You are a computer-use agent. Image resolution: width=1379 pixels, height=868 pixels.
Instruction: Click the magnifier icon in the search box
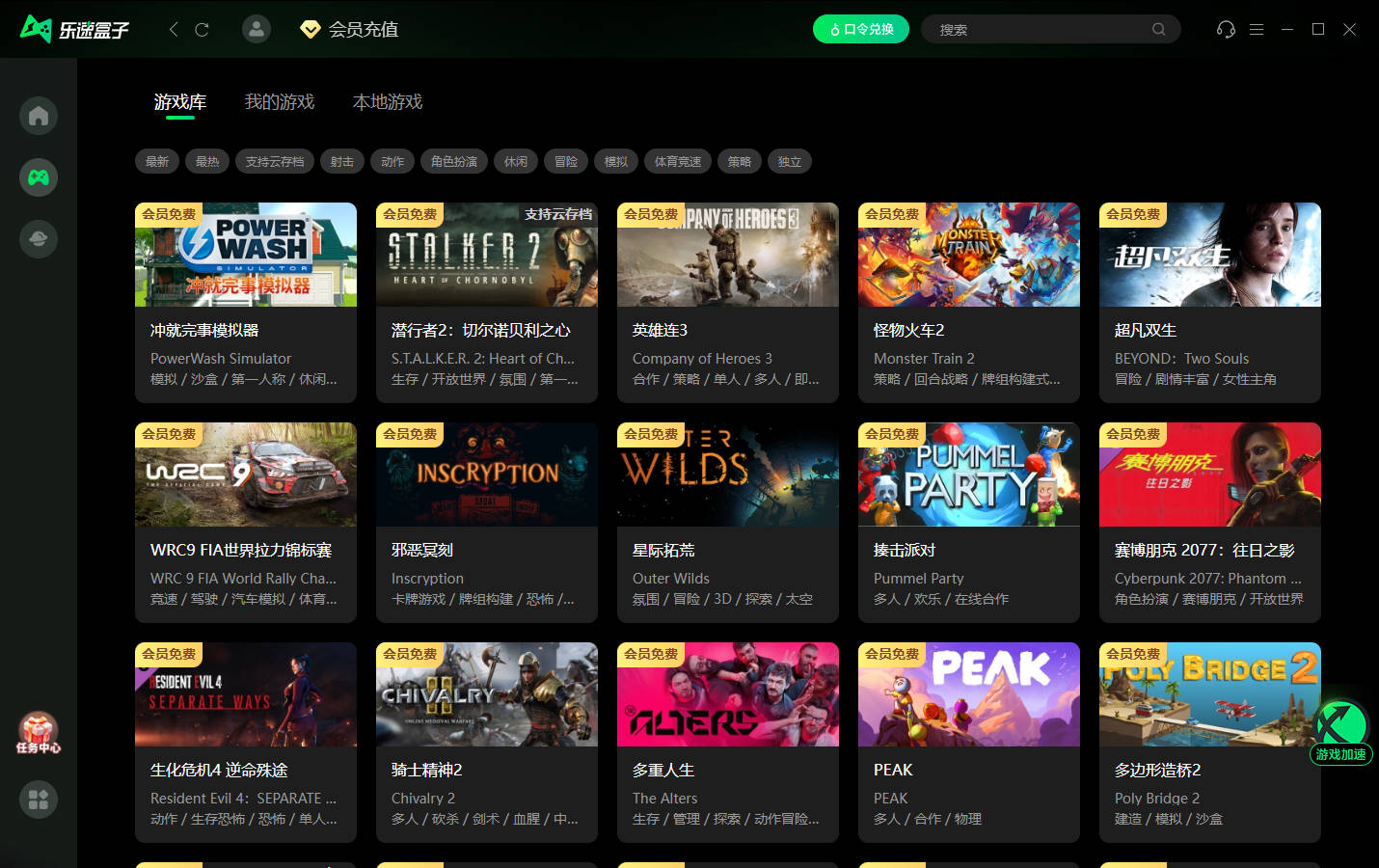point(1159,29)
